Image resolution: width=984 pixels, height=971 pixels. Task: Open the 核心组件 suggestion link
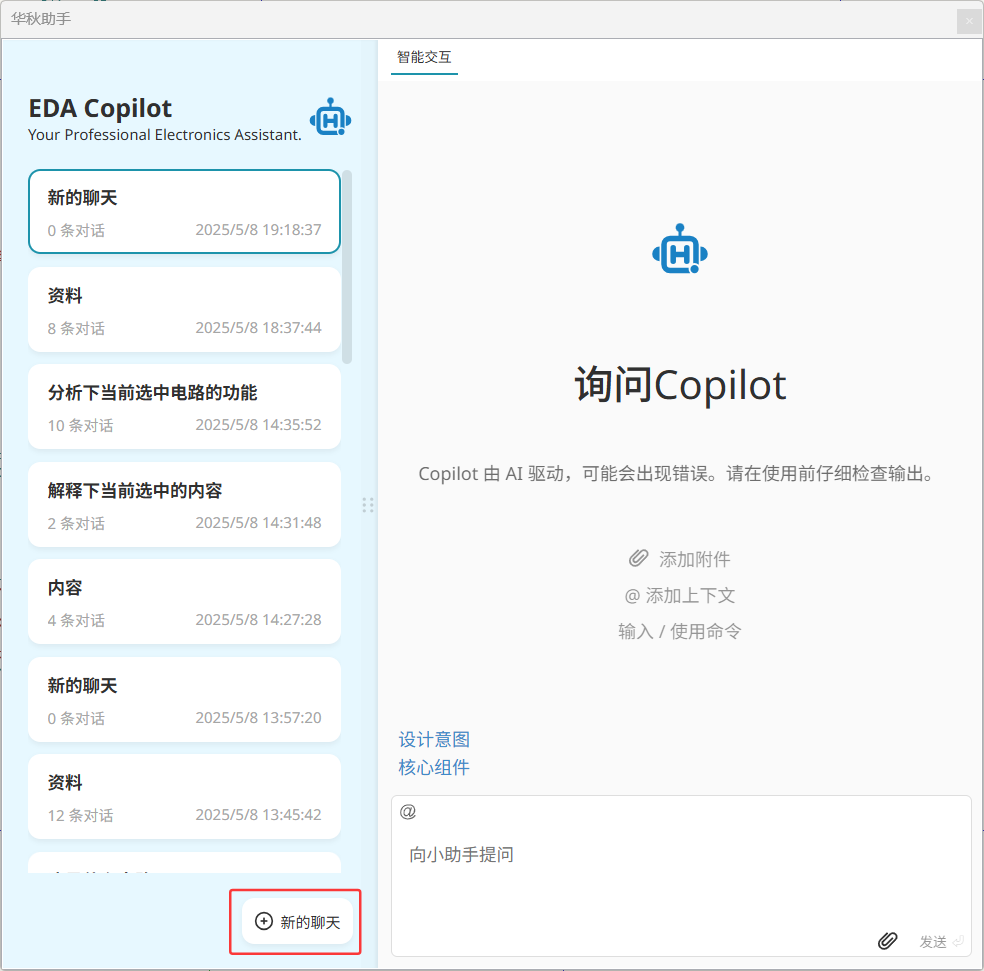(x=434, y=768)
